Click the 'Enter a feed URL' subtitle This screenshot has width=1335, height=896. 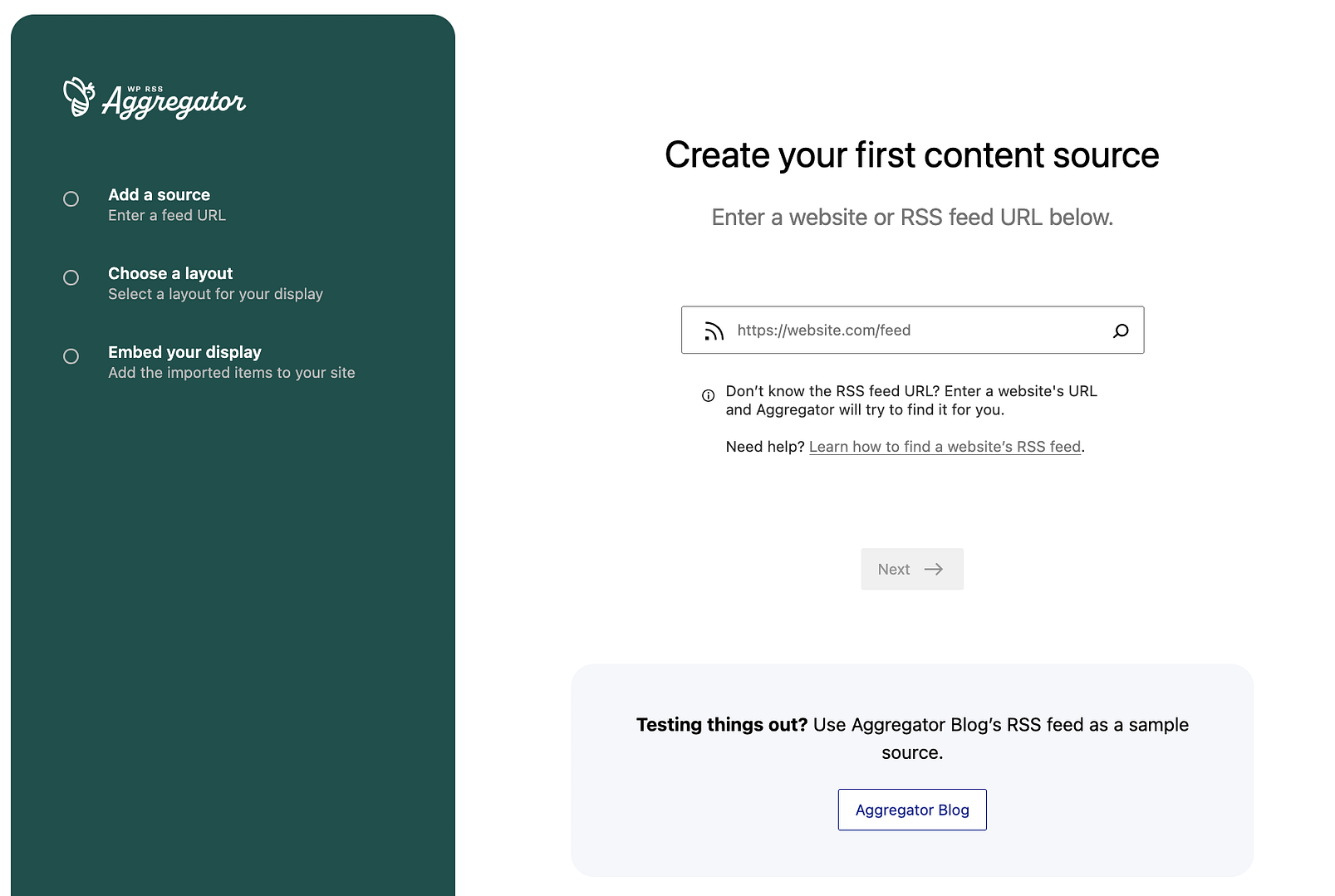click(x=167, y=215)
